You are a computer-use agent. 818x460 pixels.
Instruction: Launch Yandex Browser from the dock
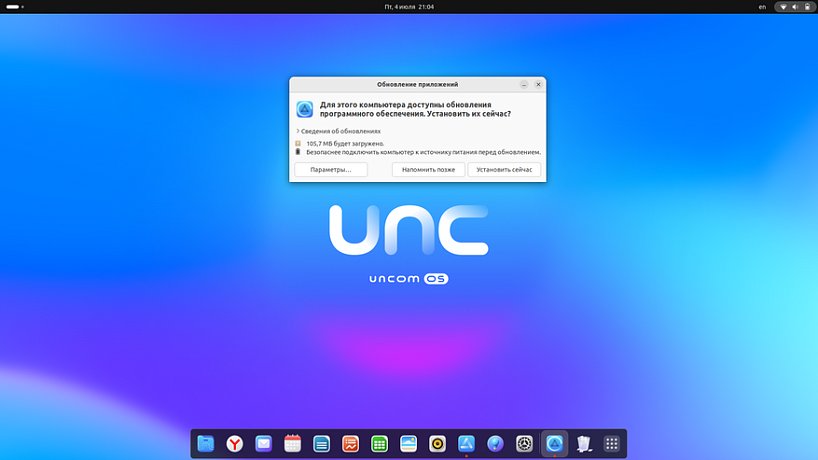pos(234,444)
